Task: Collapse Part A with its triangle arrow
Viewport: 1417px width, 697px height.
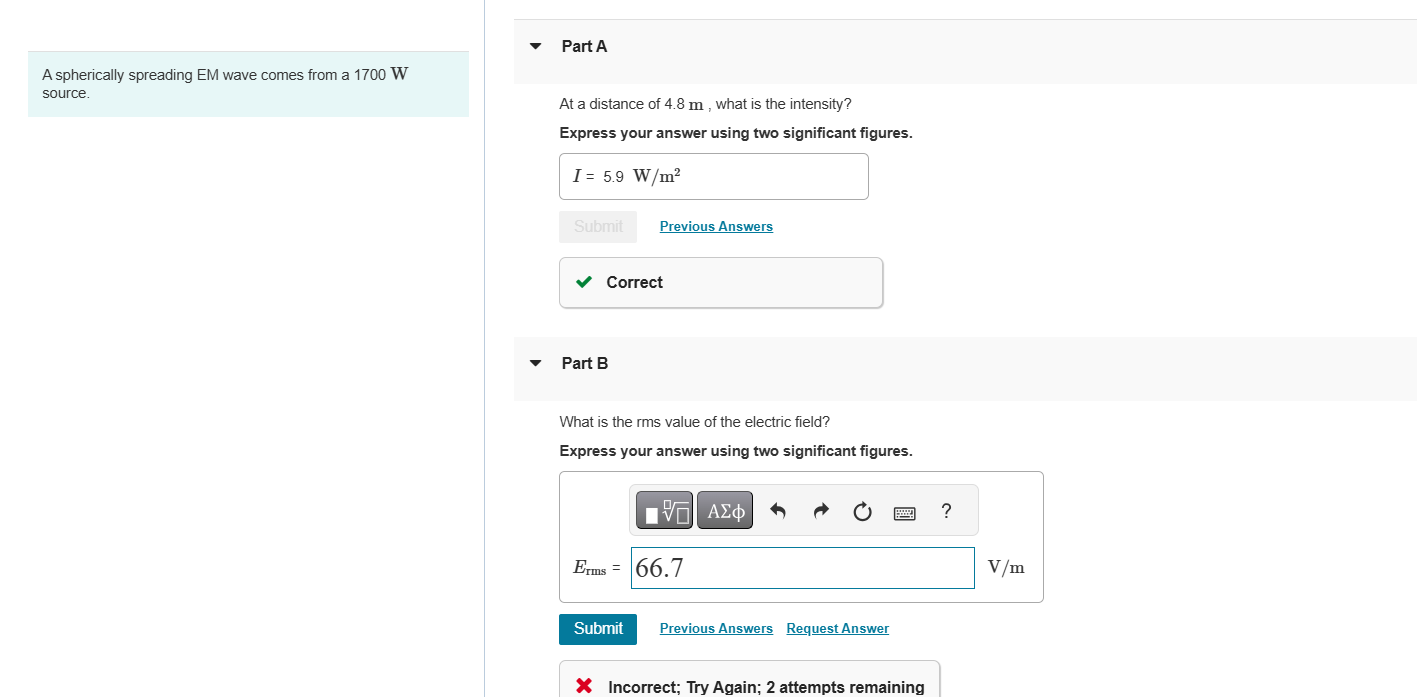Action: (x=536, y=46)
